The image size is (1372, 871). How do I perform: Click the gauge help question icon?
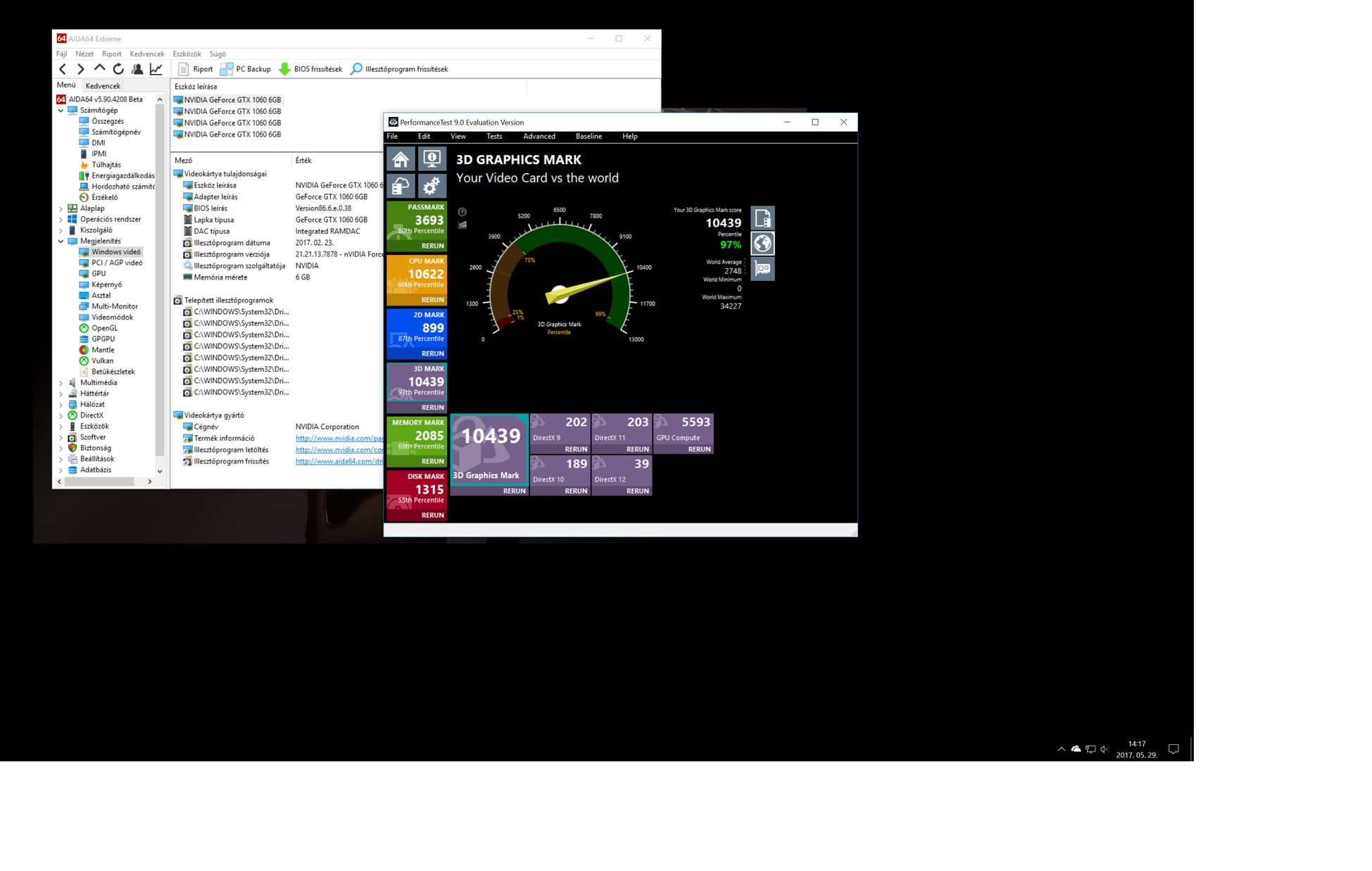pyautogui.click(x=462, y=212)
